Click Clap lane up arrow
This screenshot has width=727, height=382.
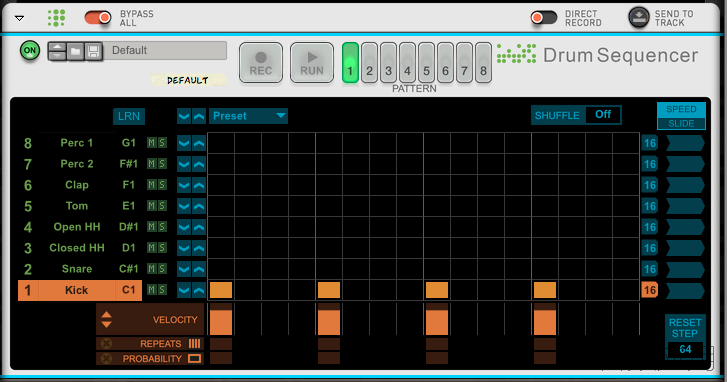(199, 185)
